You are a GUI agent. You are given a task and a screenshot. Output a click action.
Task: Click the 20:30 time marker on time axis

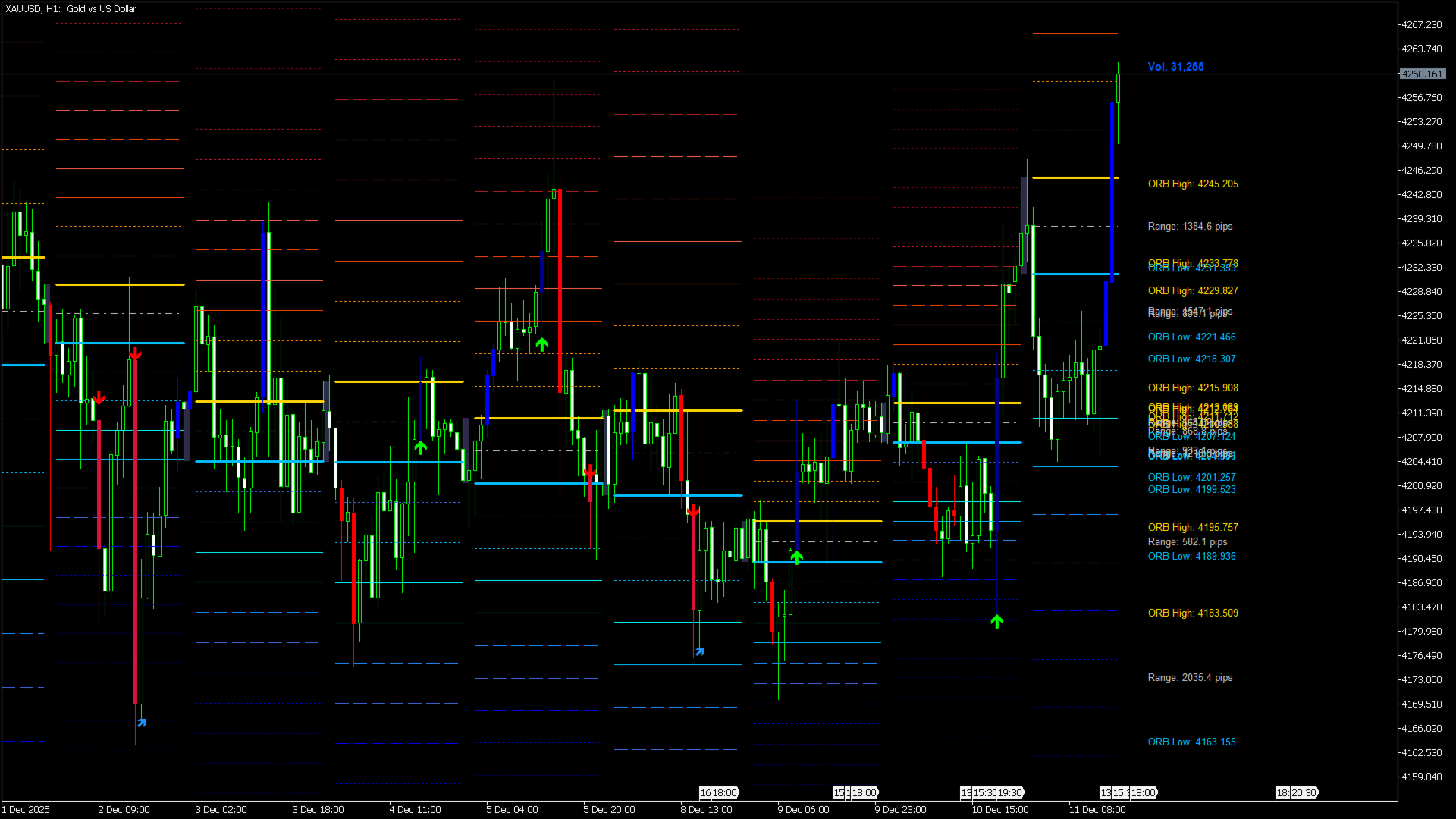point(1303,792)
